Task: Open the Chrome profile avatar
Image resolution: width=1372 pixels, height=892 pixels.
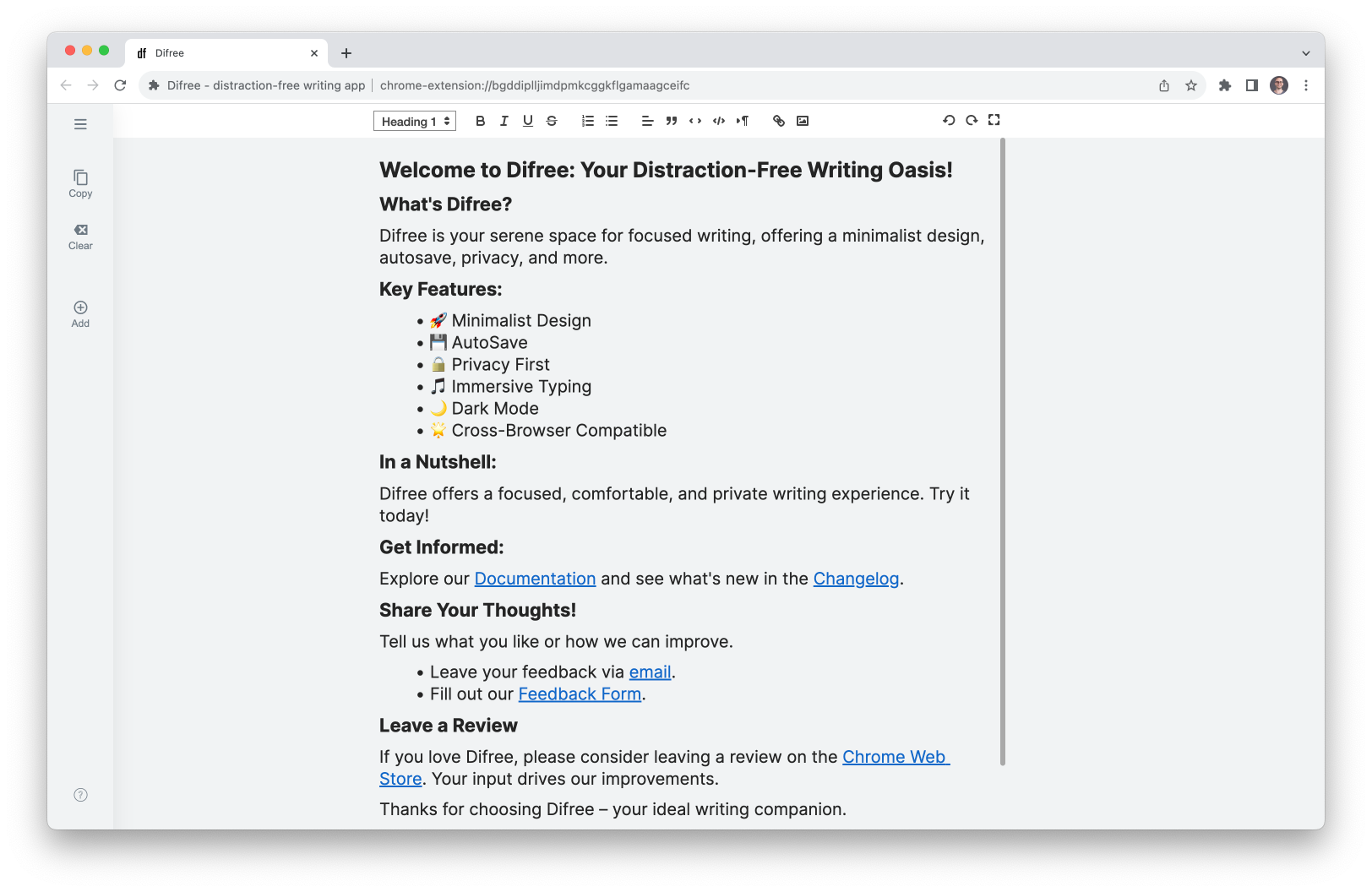Action: [x=1279, y=85]
